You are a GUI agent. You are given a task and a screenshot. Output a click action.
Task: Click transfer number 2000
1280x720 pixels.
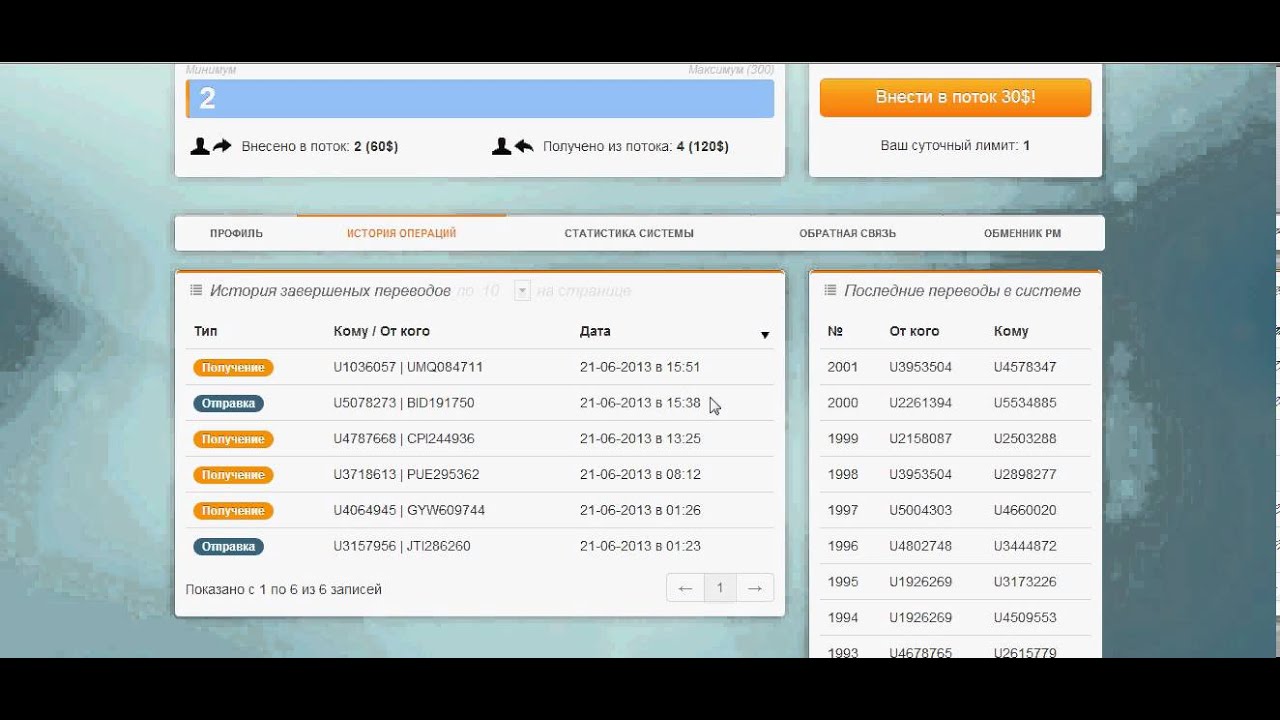843,403
